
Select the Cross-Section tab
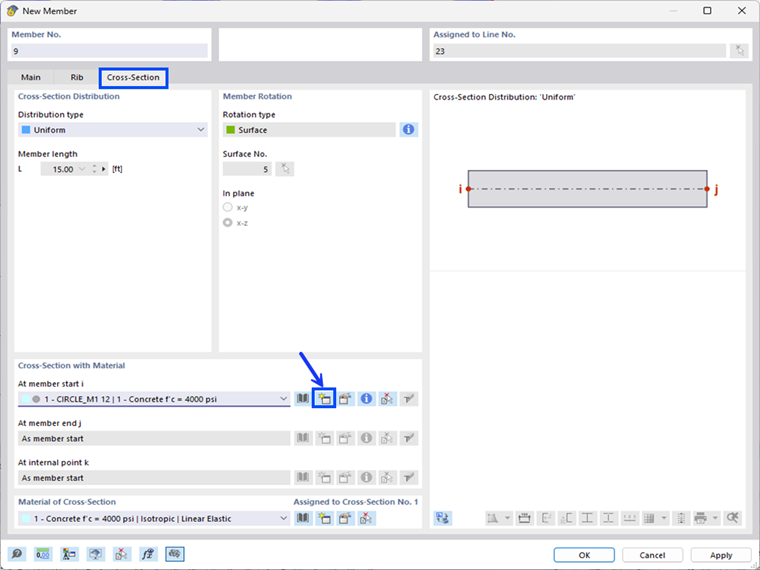click(x=133, y=77)
